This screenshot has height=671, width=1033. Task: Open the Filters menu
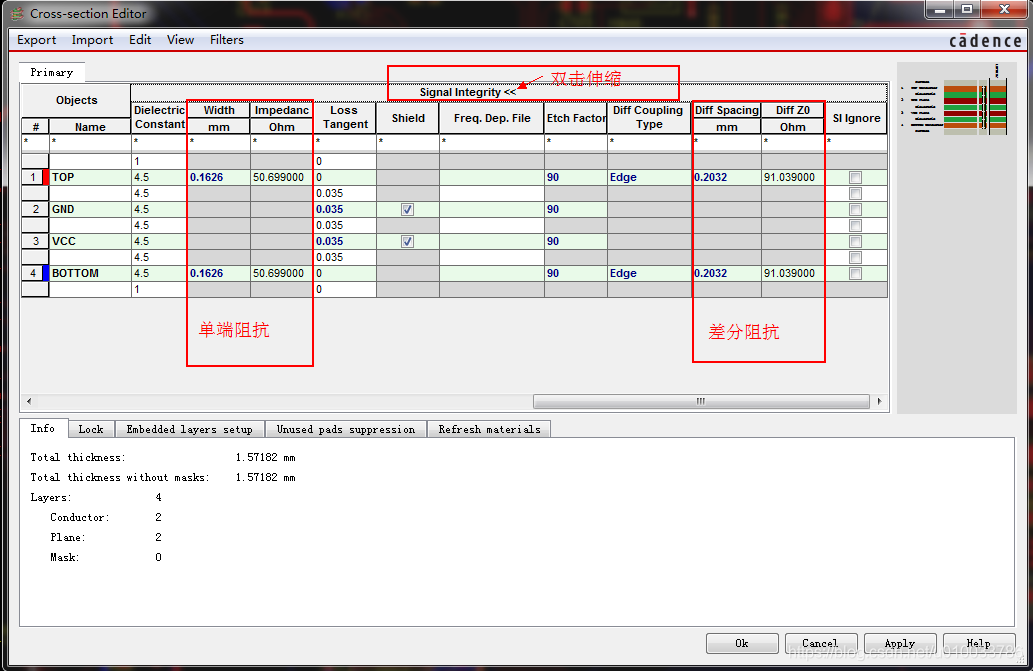click(x=226, y=40)
